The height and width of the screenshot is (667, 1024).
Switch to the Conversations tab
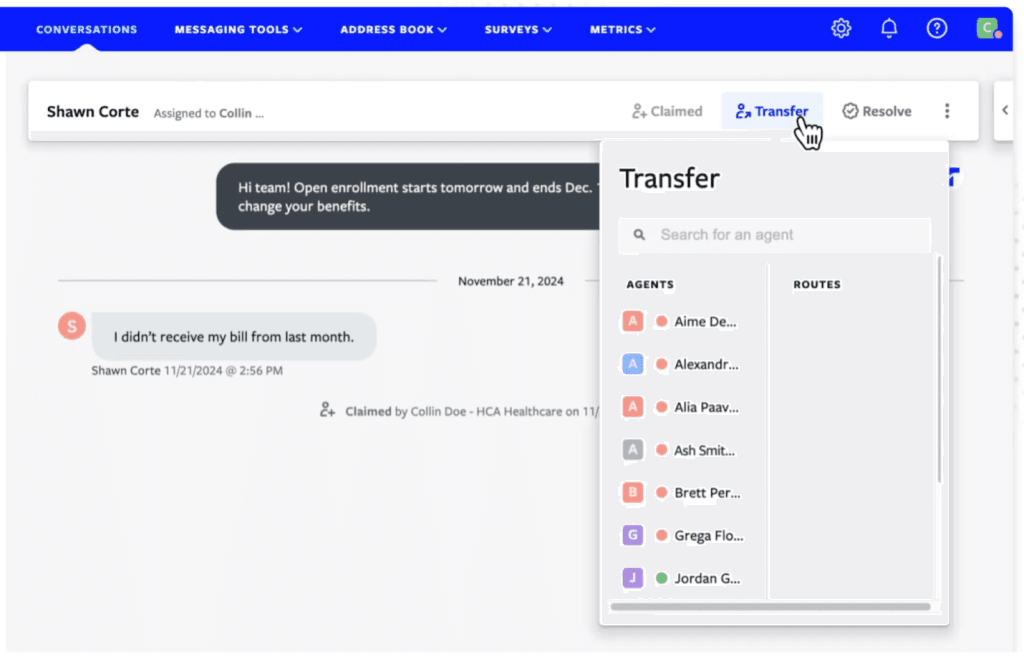tap(87, 30)
